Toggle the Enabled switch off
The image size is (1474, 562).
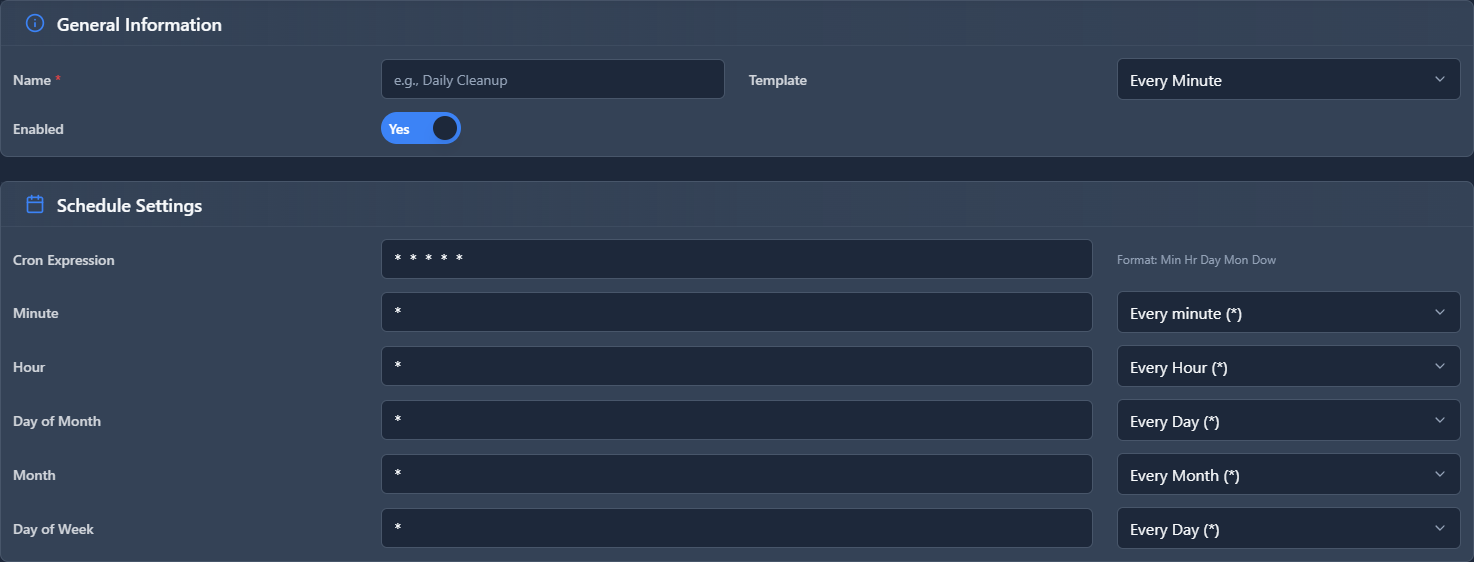(x=420, y=129)
